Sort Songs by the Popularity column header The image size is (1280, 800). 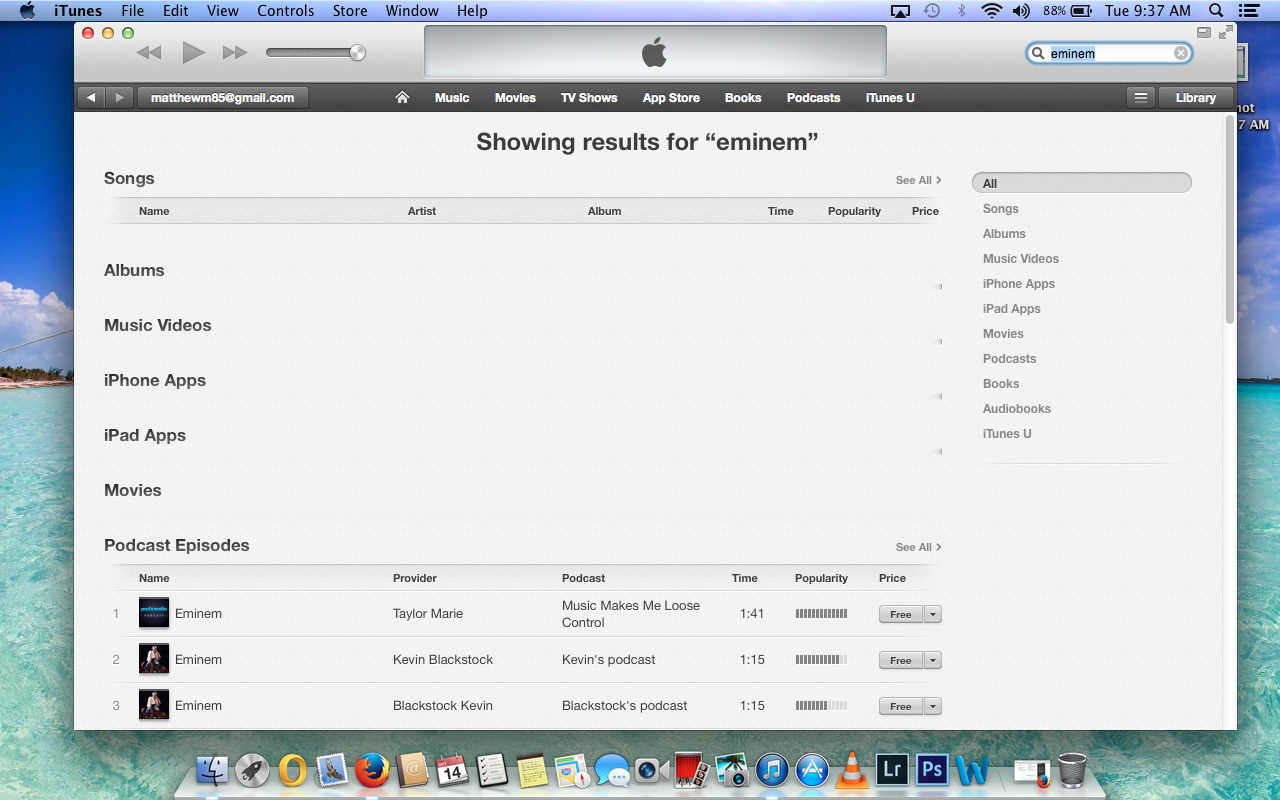pyautogui.click(x=854, y=211)
